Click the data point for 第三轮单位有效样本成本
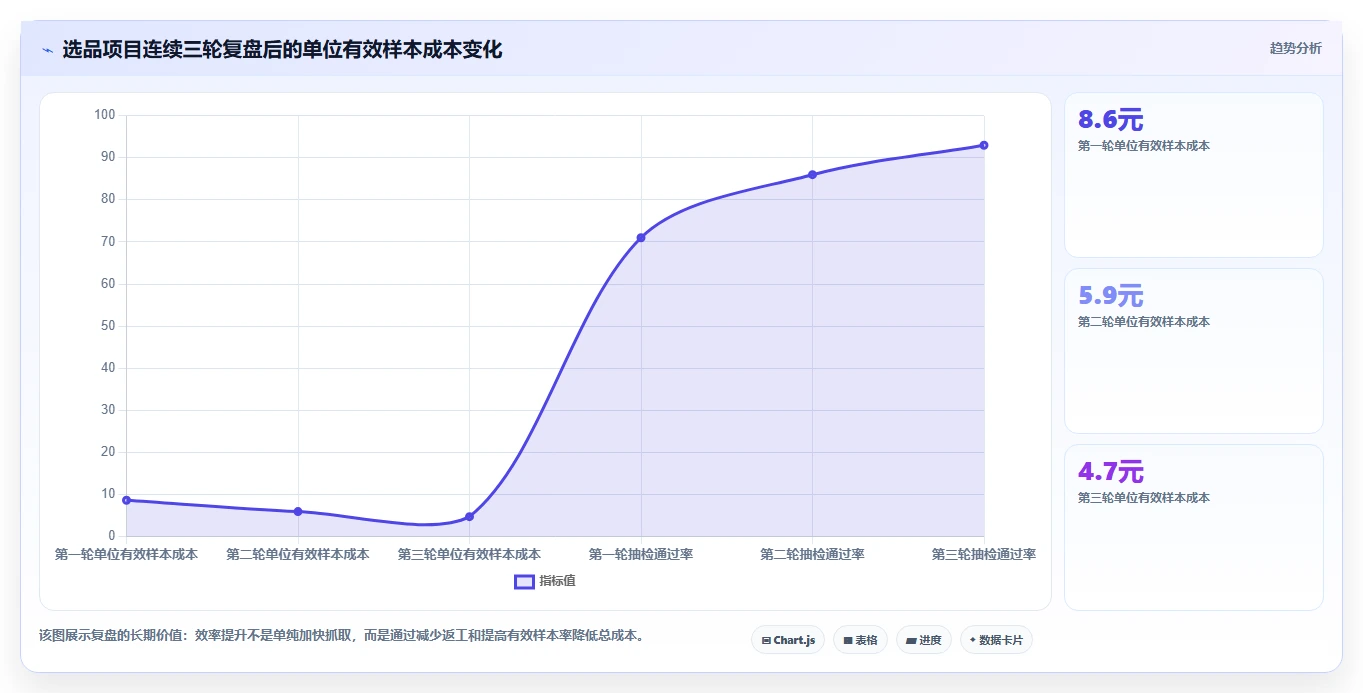 coord(469,516)
